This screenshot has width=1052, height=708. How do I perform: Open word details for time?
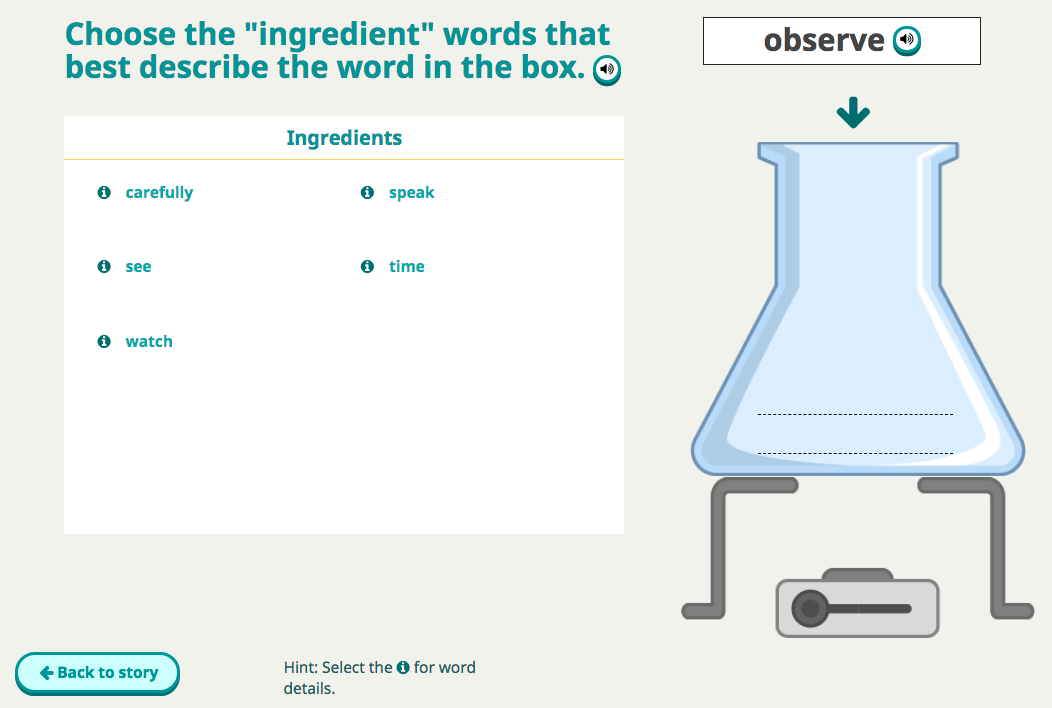click(367, 267)
